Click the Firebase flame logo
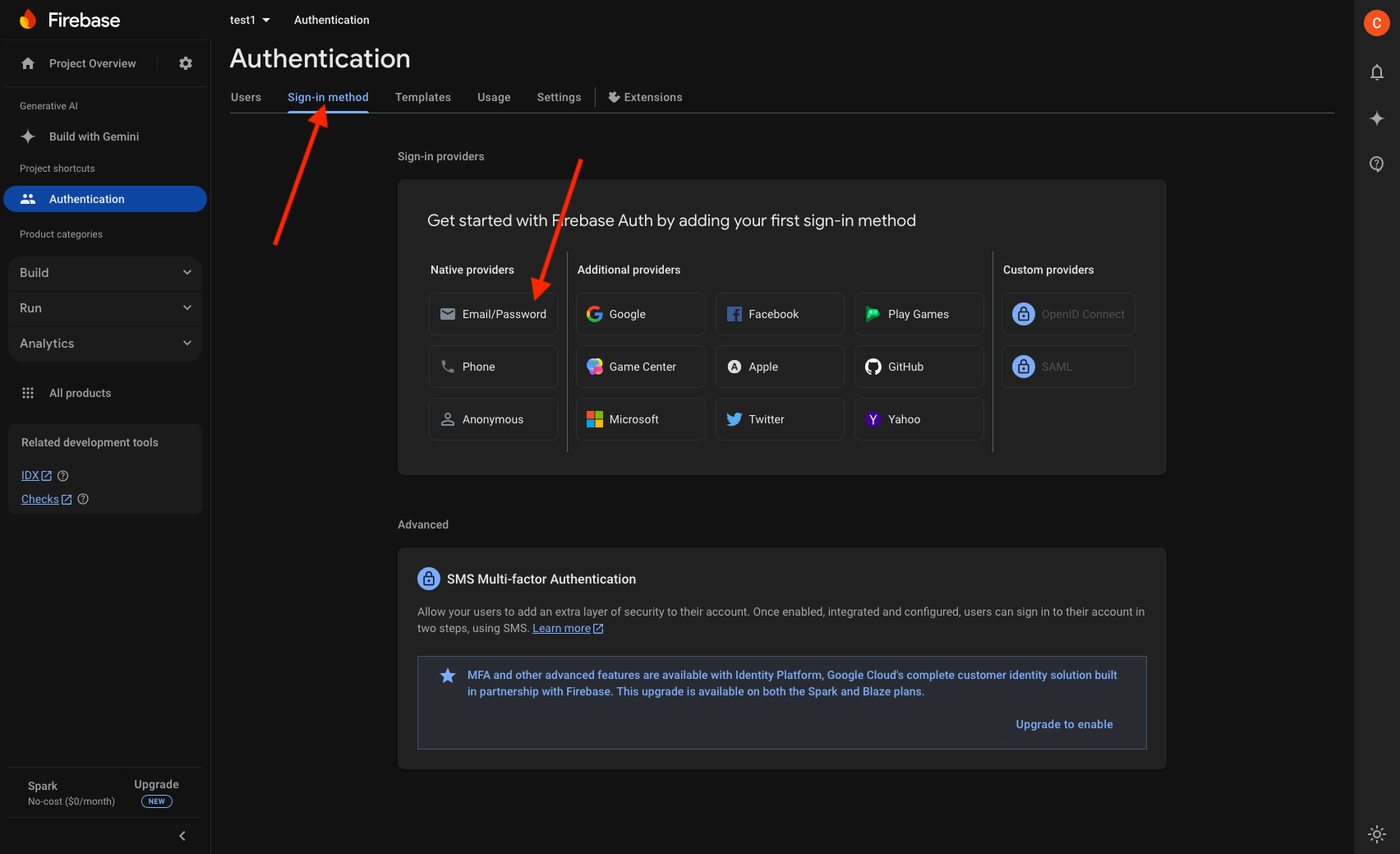1400x854 pixels. click(28, 20)
